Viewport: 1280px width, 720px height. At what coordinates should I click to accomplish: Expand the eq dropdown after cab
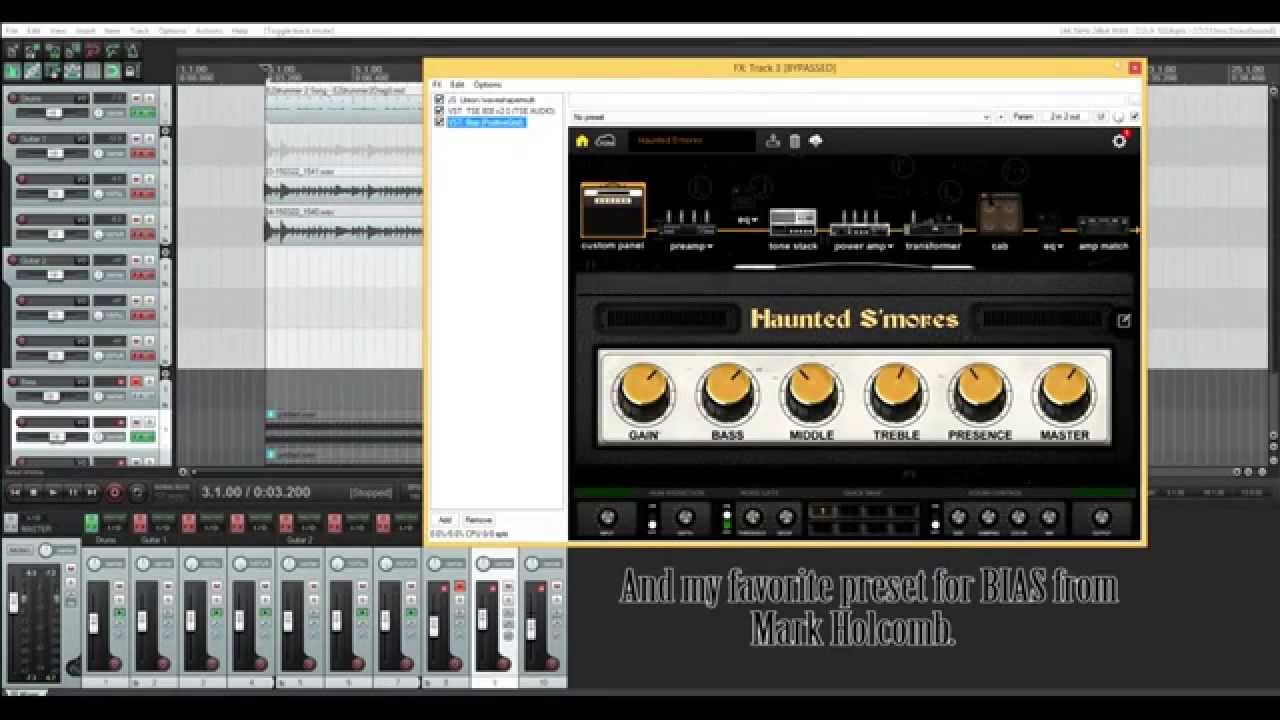1052,246
